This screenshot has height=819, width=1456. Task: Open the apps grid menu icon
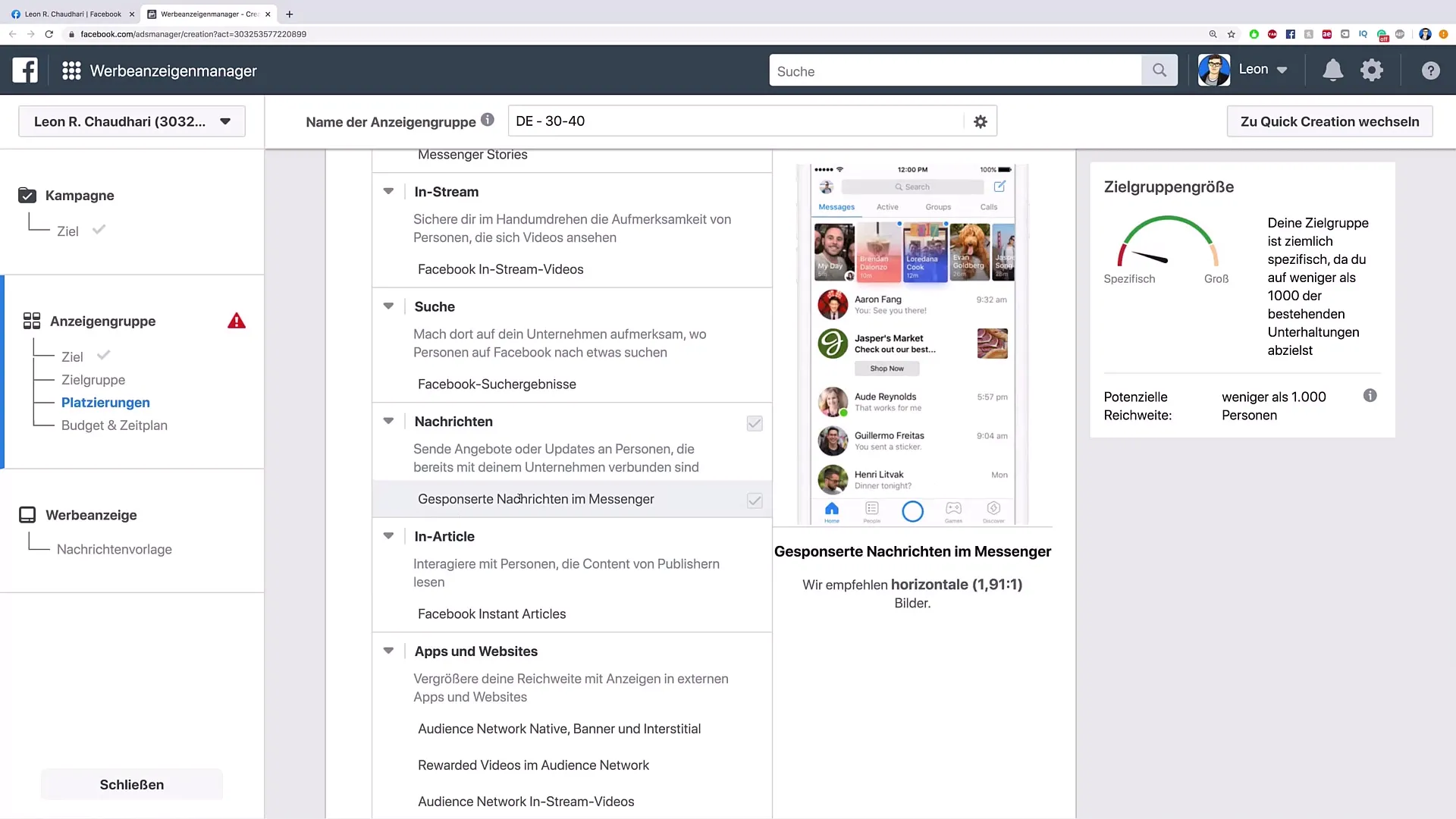click(71, 71)
